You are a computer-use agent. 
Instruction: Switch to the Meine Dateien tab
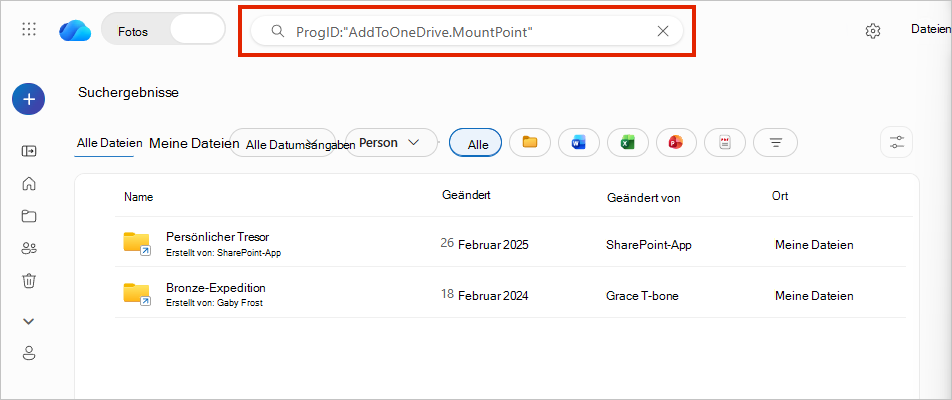194,143
